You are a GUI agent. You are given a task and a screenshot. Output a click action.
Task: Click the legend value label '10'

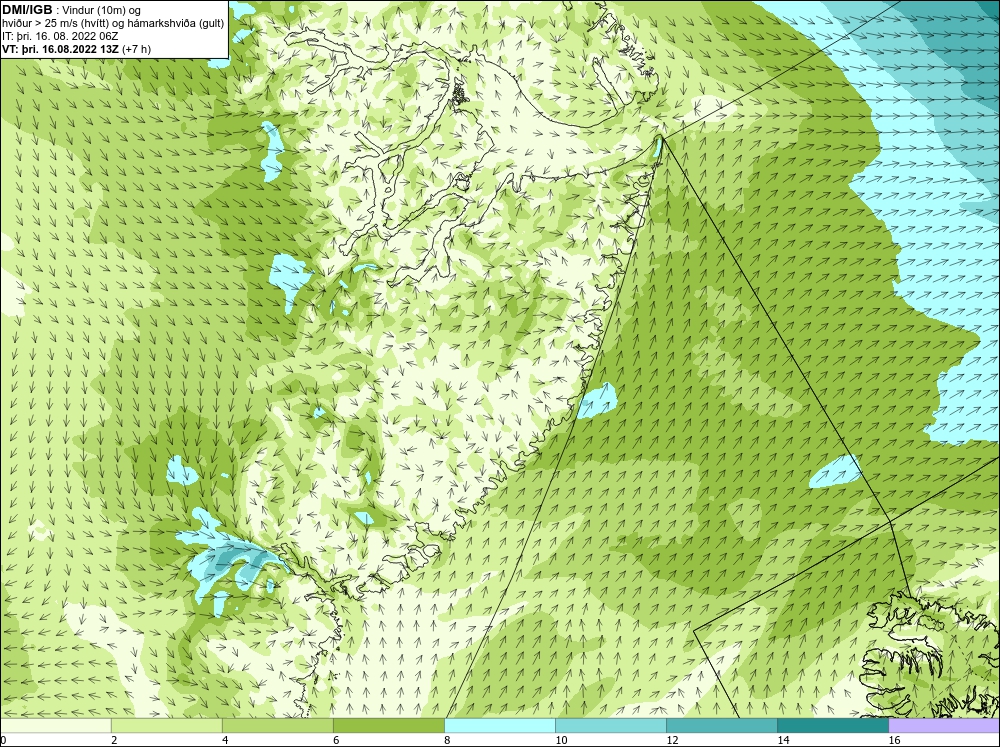(x=561, y=740)
